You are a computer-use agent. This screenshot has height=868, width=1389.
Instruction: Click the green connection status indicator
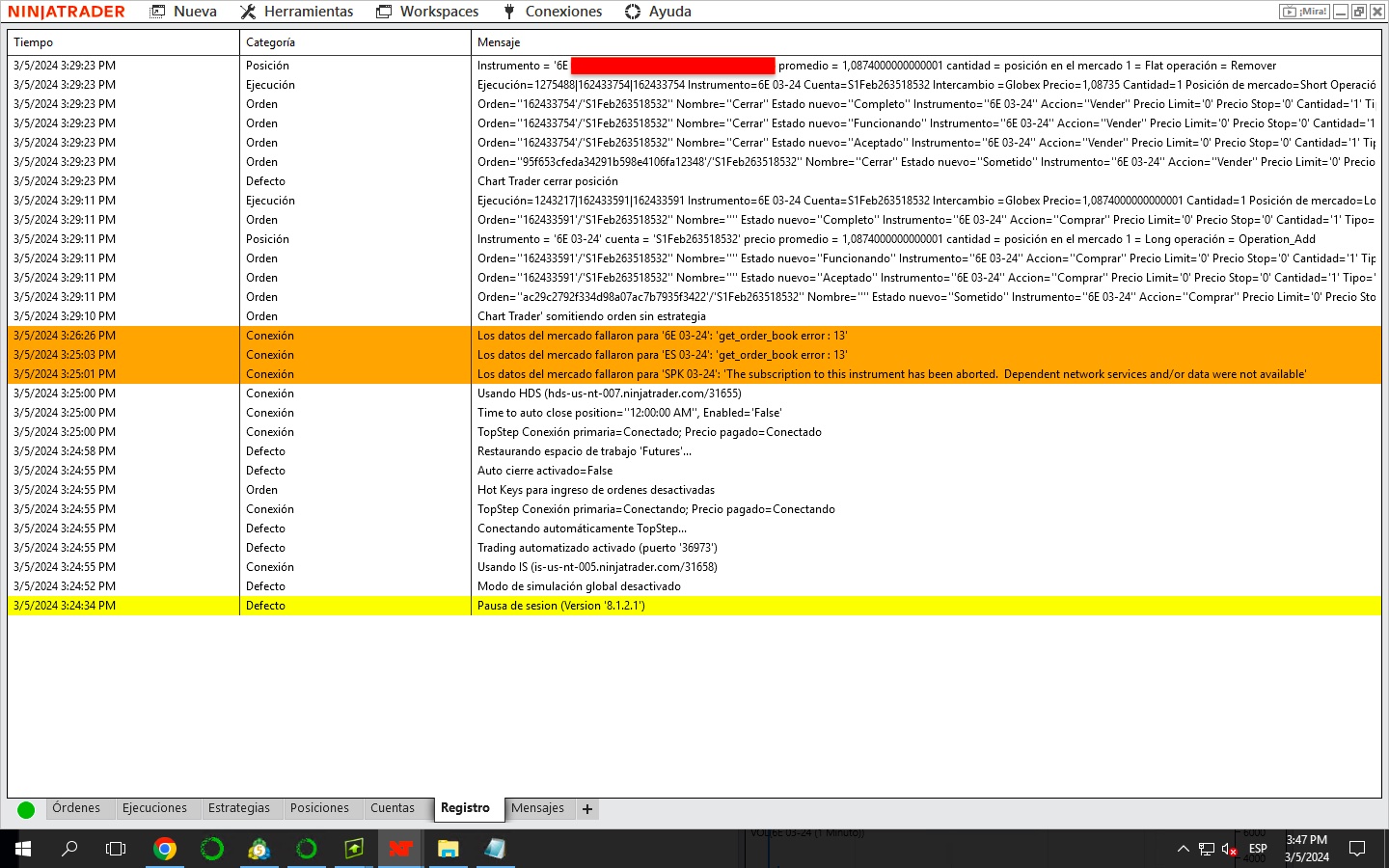[26, 810]
